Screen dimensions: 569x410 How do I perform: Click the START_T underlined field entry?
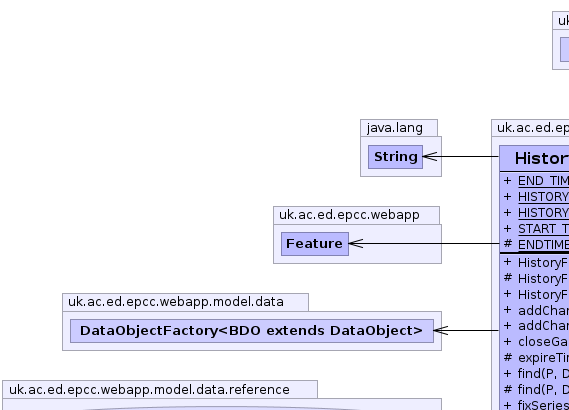click(x=543, y=229)
